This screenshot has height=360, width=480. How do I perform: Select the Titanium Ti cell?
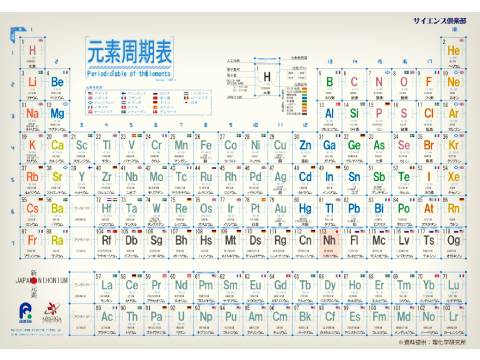click(107, 148)
